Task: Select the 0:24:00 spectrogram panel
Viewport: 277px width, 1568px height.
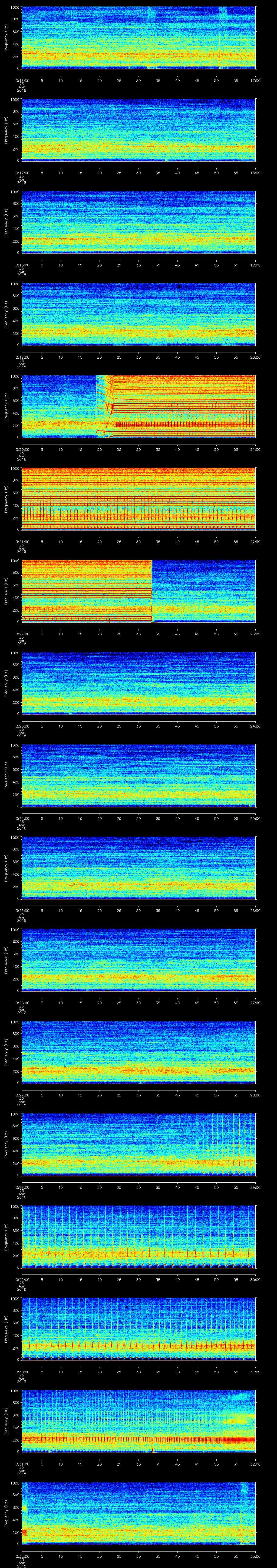Action: click(138, 775)
